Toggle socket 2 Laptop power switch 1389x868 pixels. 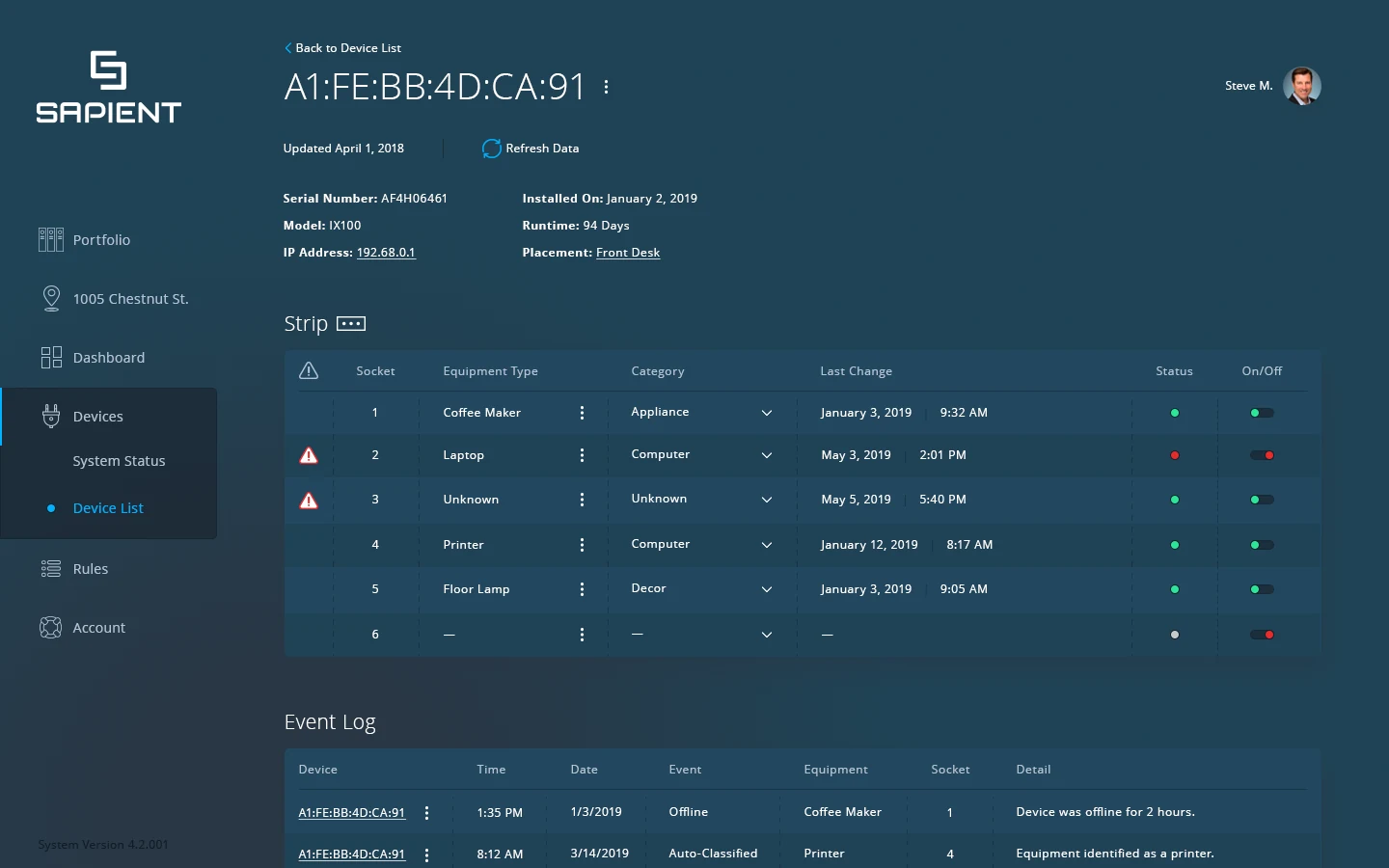tap(1262, 455)
